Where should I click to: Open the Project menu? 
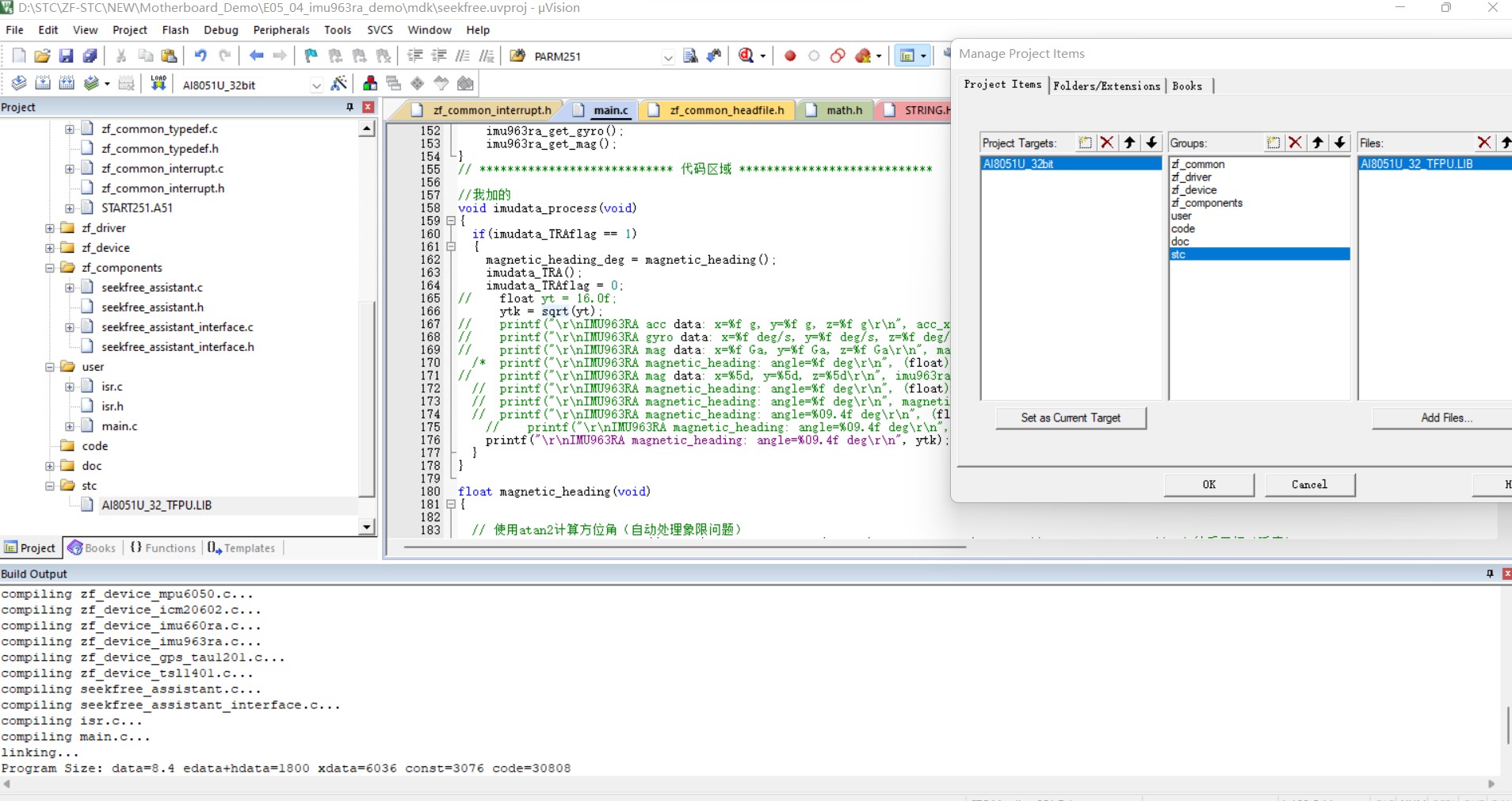coord(130,30)
